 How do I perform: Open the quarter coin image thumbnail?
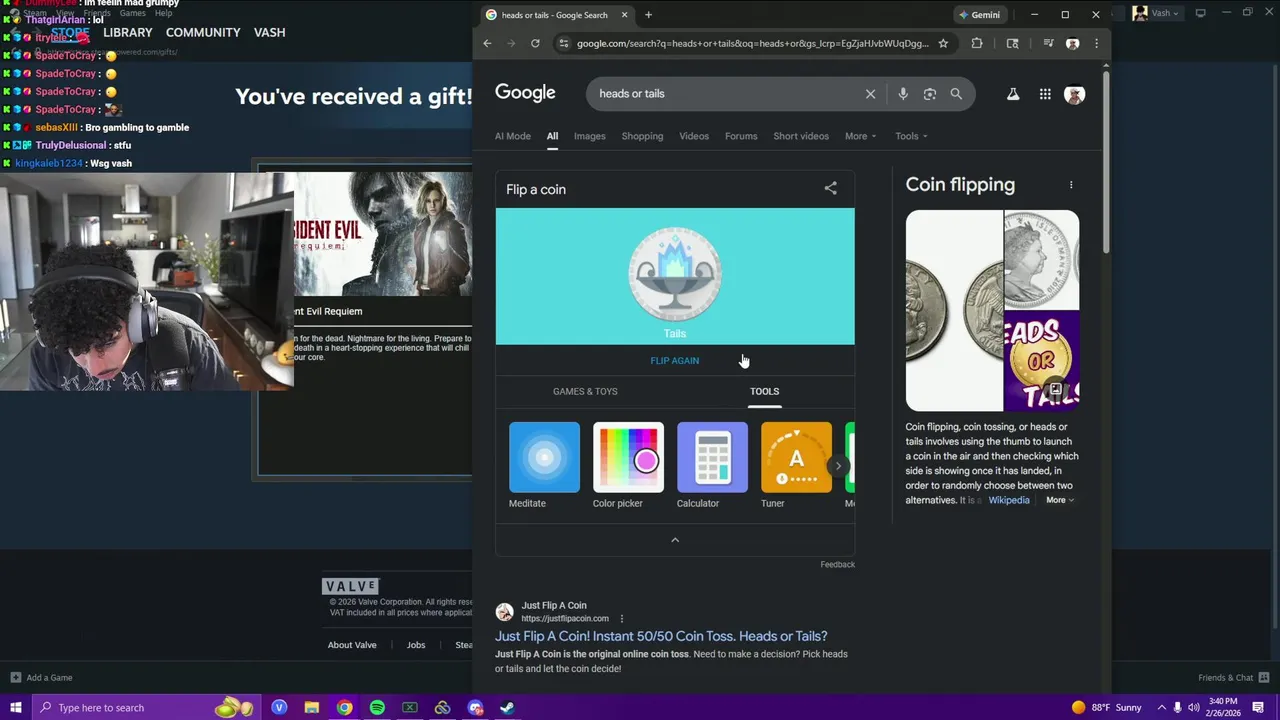pos(954,310)
